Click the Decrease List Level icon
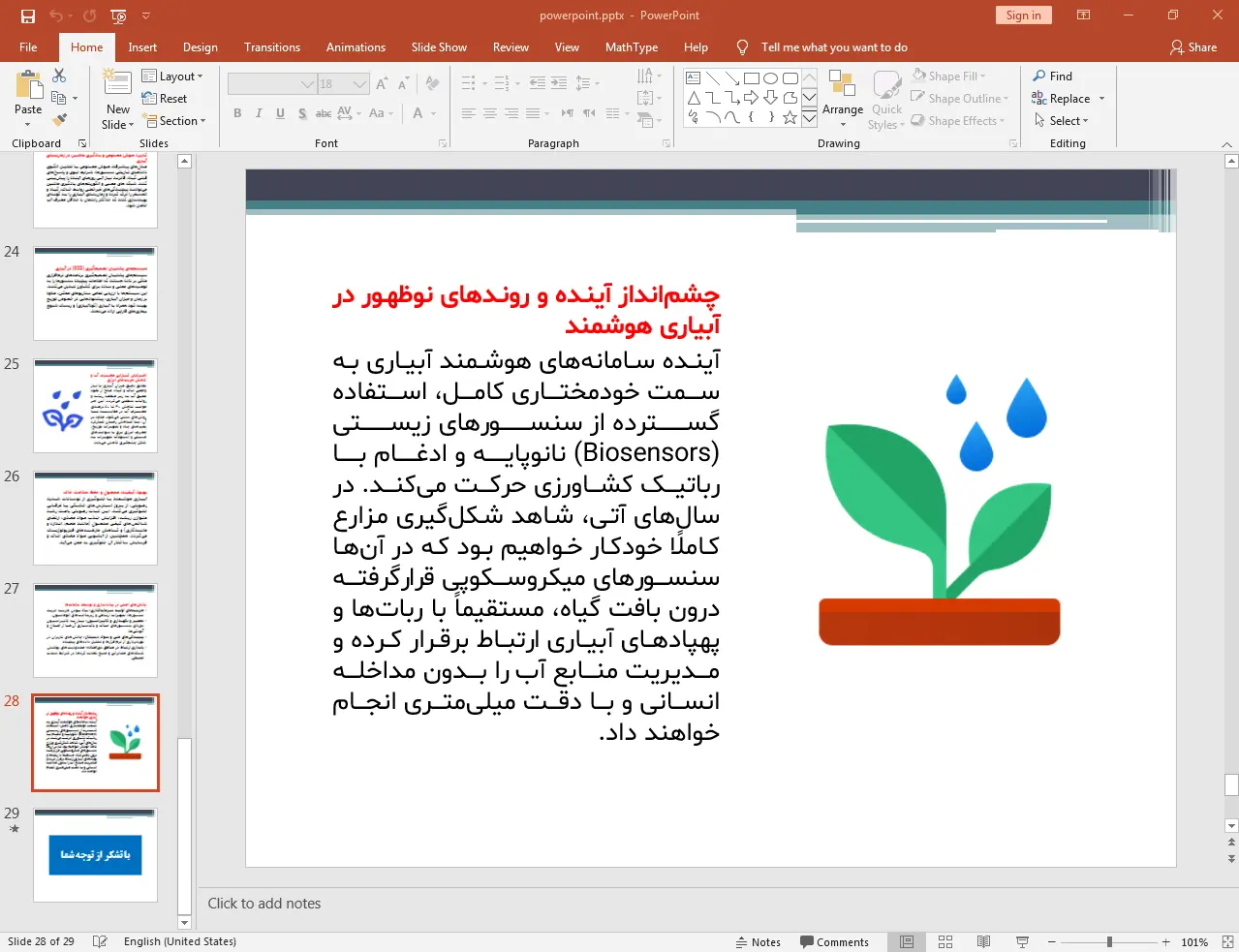This screenshot has height=952, width=1239. 537,83
